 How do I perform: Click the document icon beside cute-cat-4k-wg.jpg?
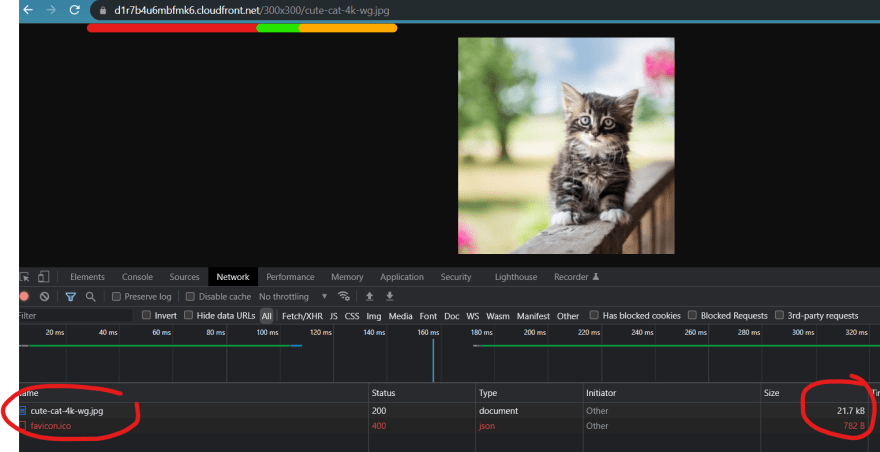pos(23,411)
